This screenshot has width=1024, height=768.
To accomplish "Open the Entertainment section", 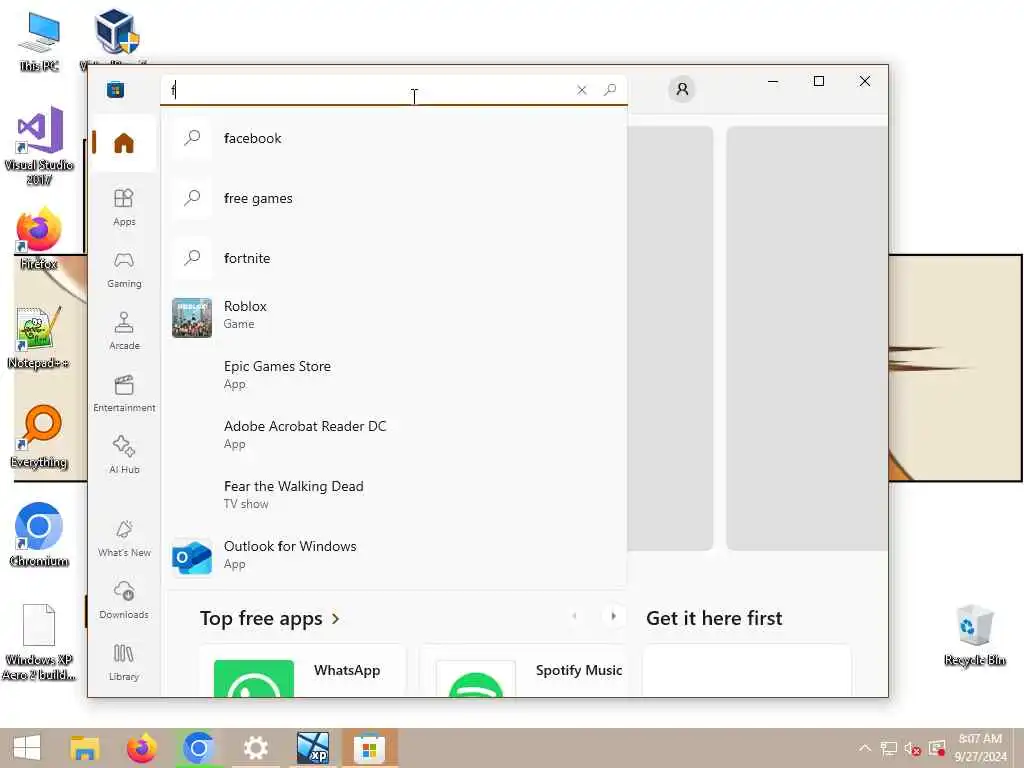I will pos(123,393).
